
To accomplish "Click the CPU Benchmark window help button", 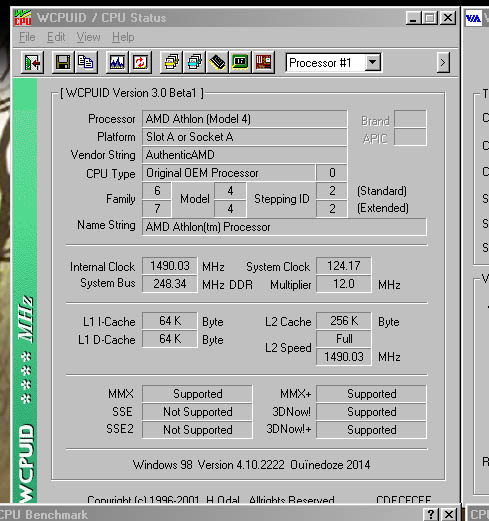I will point(431,514).
